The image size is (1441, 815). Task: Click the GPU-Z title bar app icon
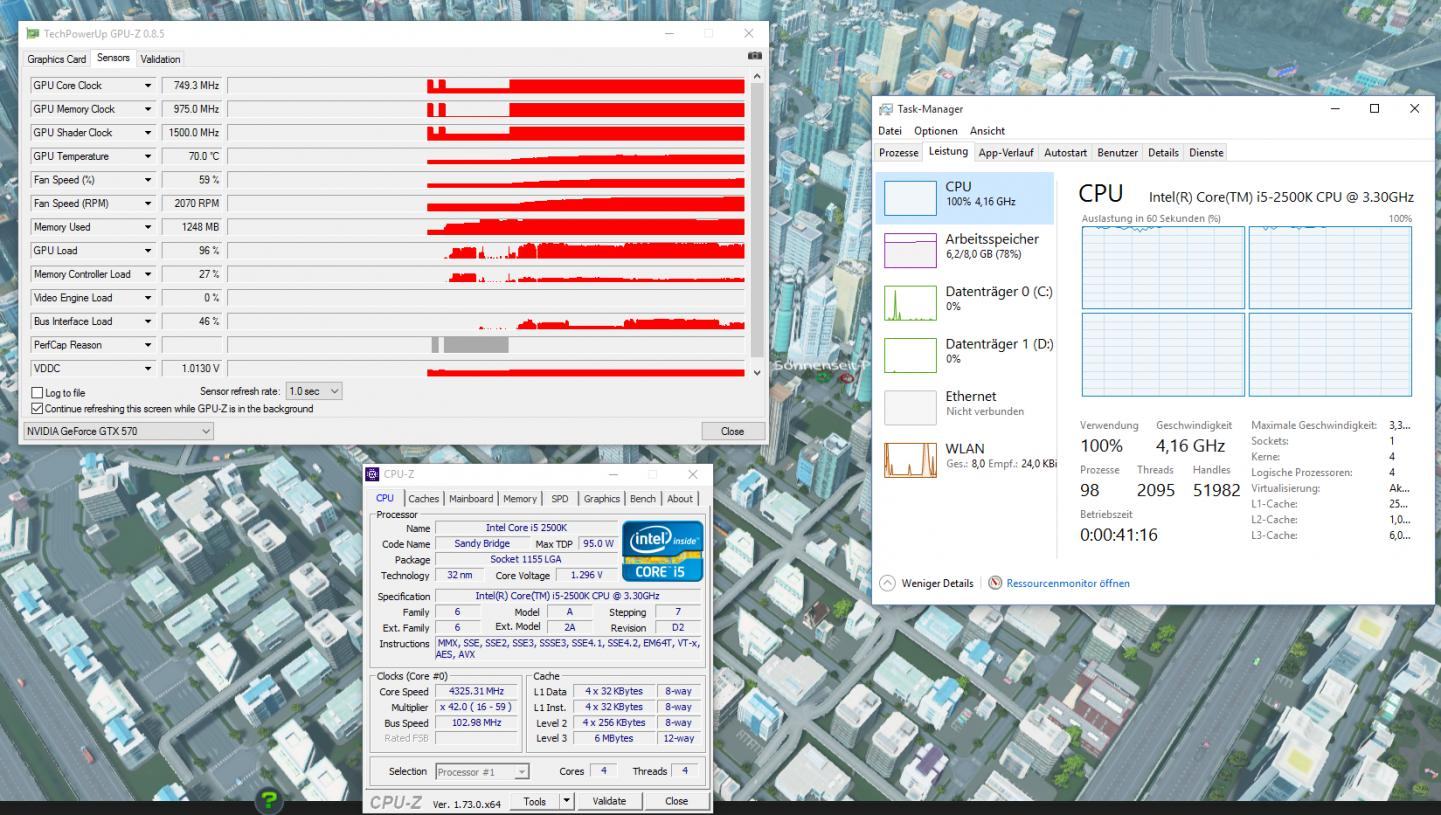point(33,34)
